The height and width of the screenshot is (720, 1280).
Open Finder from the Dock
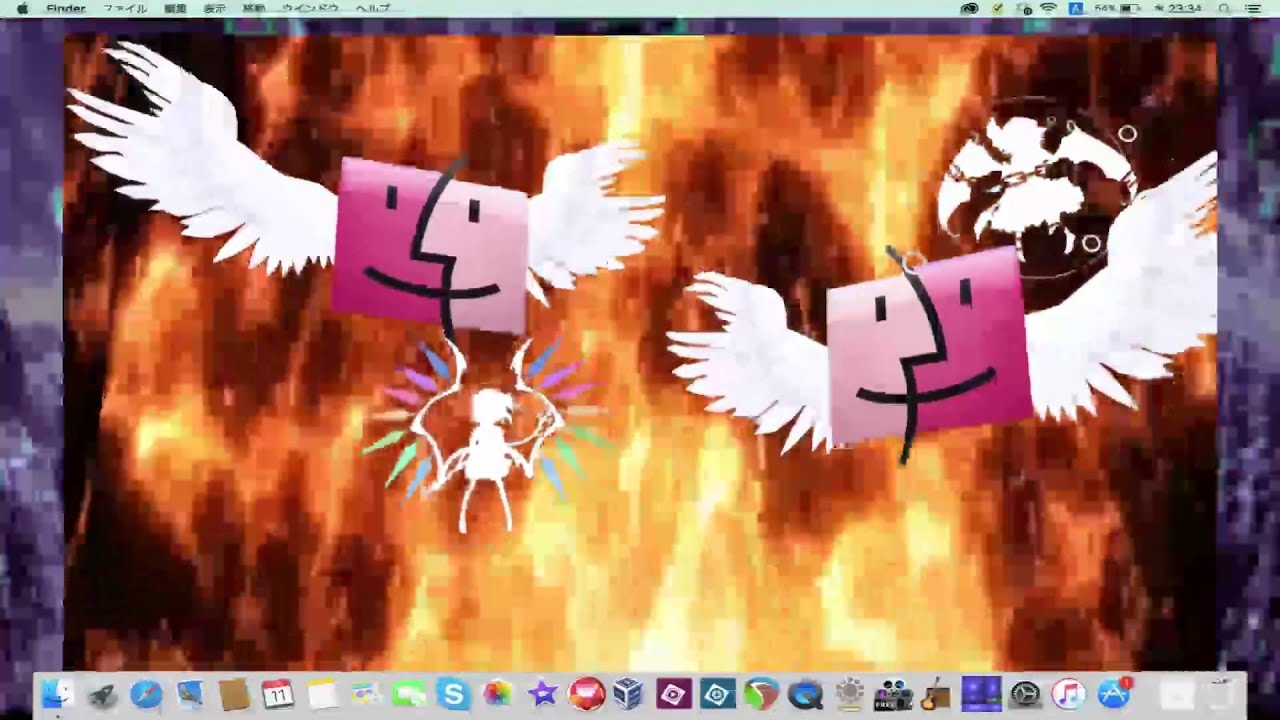click(x=58, y=694)
